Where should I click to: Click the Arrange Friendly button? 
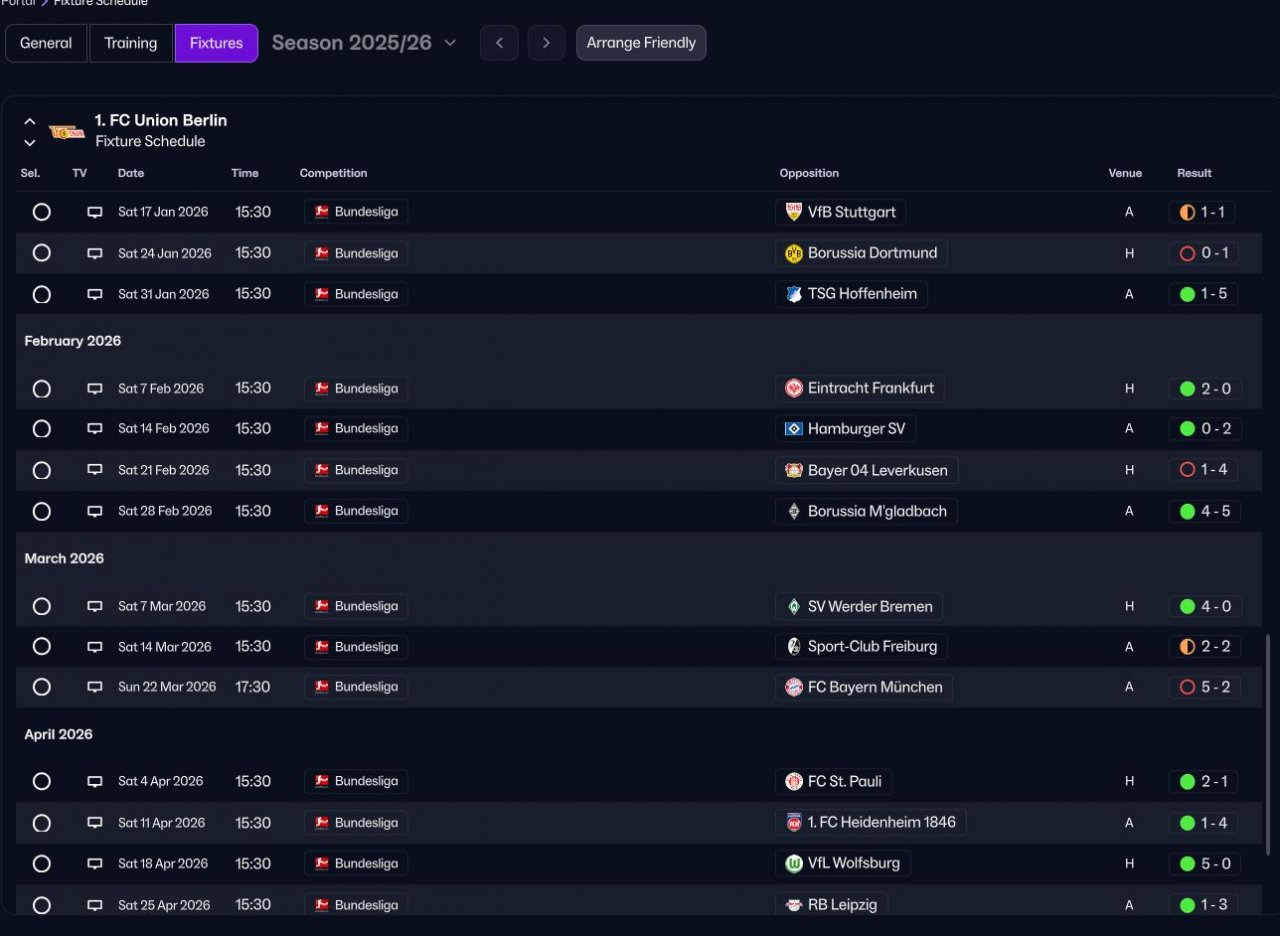[641, 43]
